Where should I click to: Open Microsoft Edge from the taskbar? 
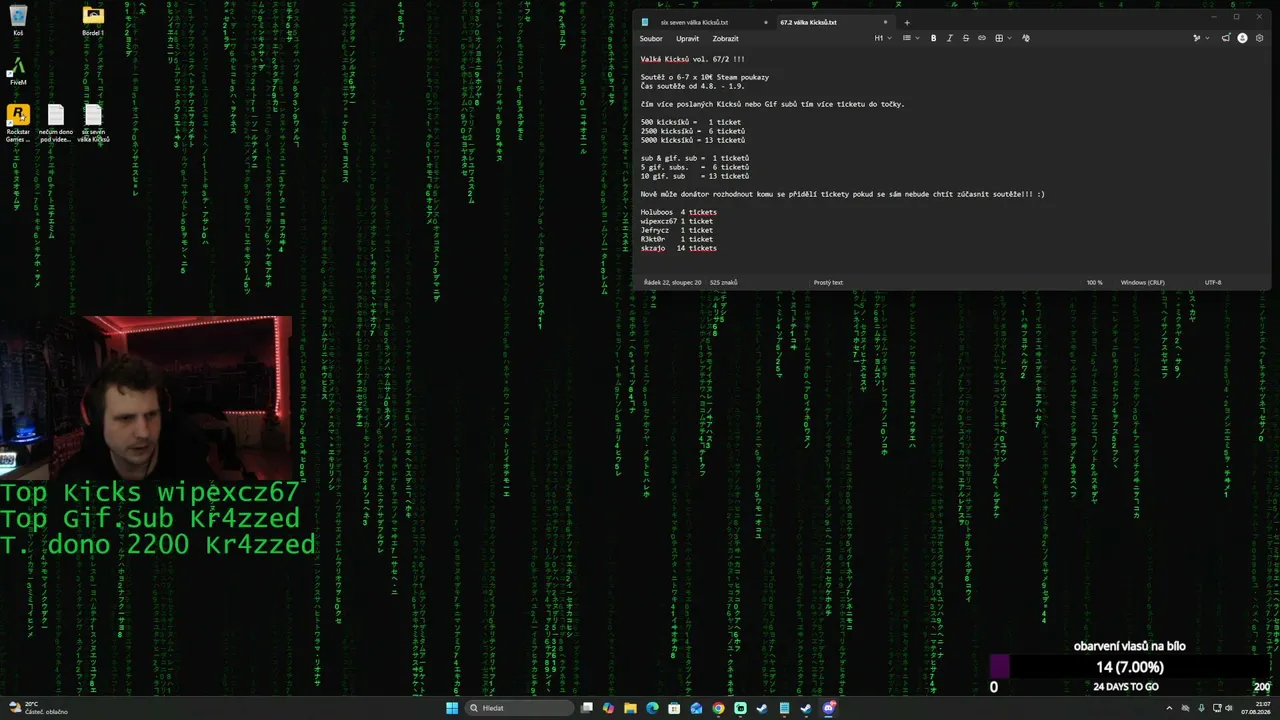click(652, 708)
